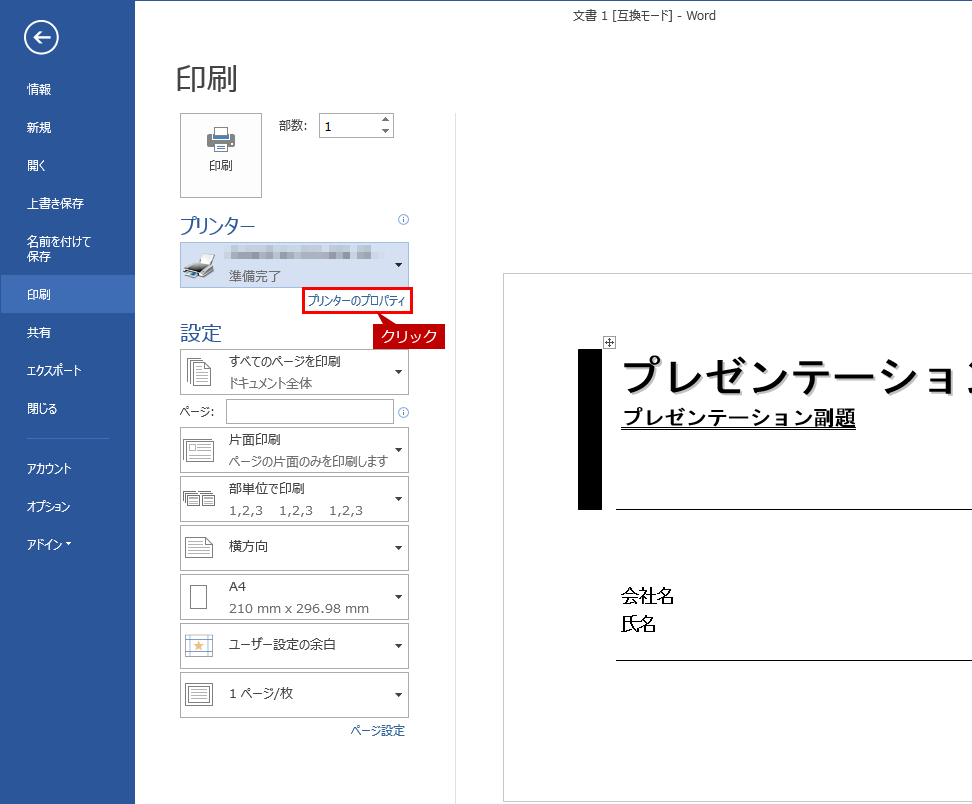This screenshot has width=972, height=804.
Task: Click the ページ range input field
Action: coord(309,412)
